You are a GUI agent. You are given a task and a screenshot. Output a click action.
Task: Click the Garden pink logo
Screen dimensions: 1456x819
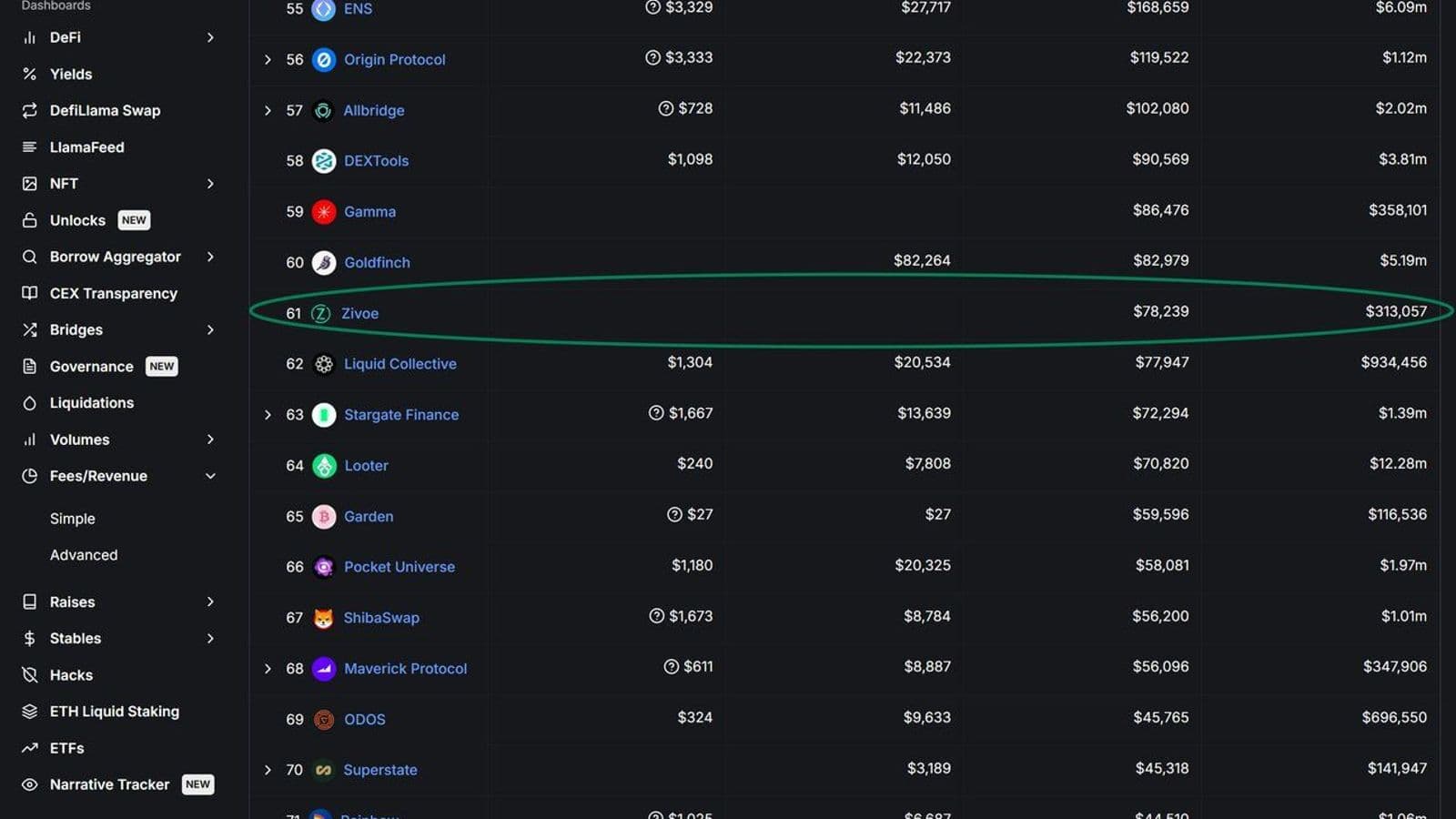(324, 517)
